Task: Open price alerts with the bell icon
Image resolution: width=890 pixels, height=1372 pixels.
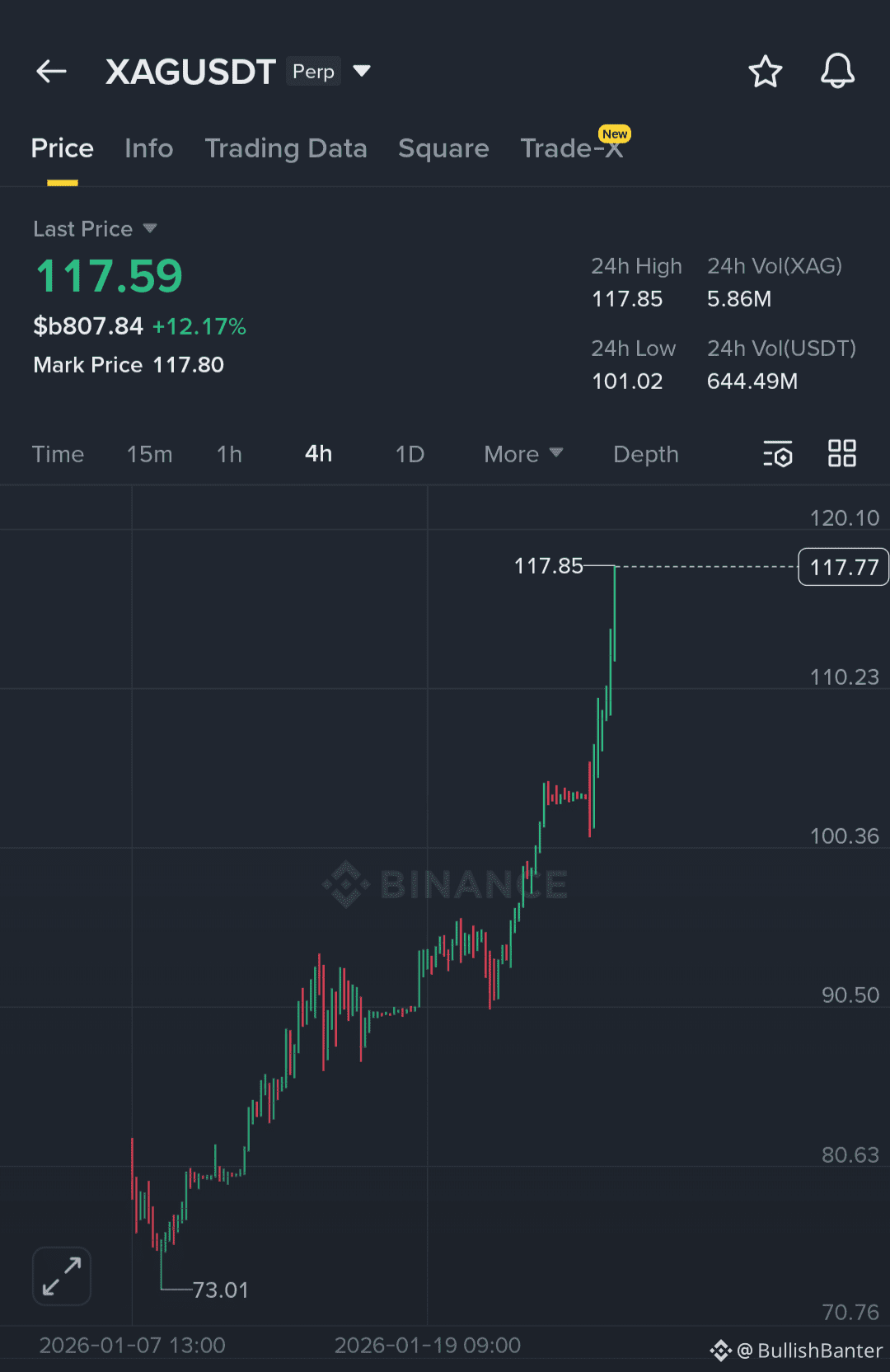Action: pos(837,72)
